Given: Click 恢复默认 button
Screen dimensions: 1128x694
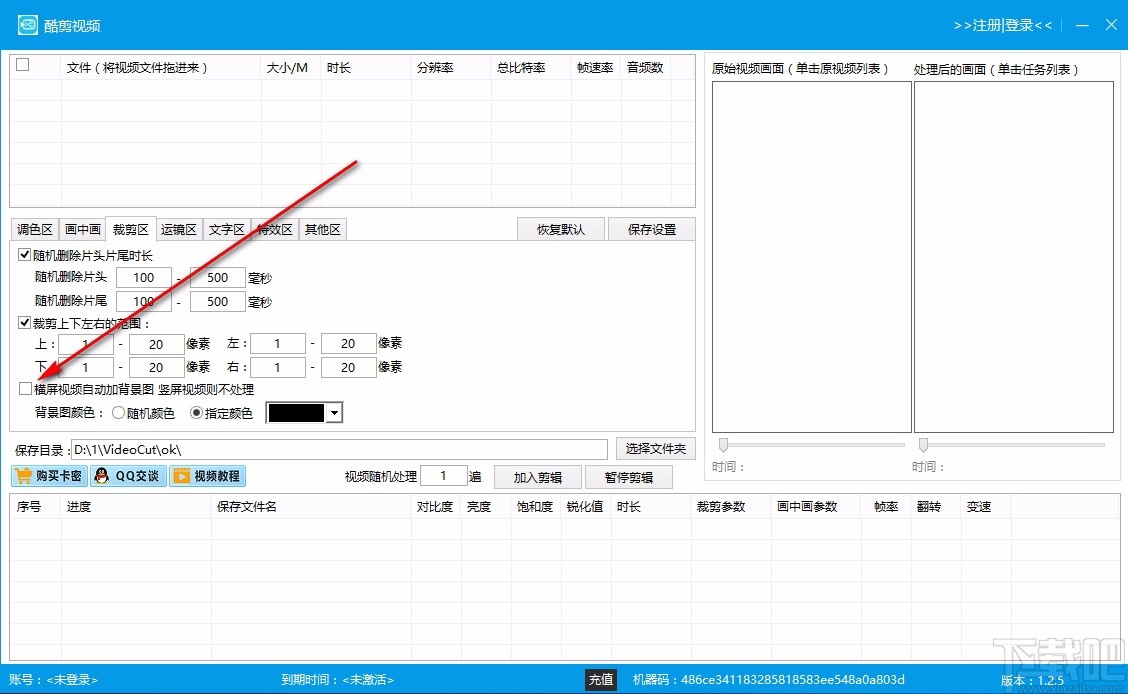Looking at the screenshot, I should (560, 229).
